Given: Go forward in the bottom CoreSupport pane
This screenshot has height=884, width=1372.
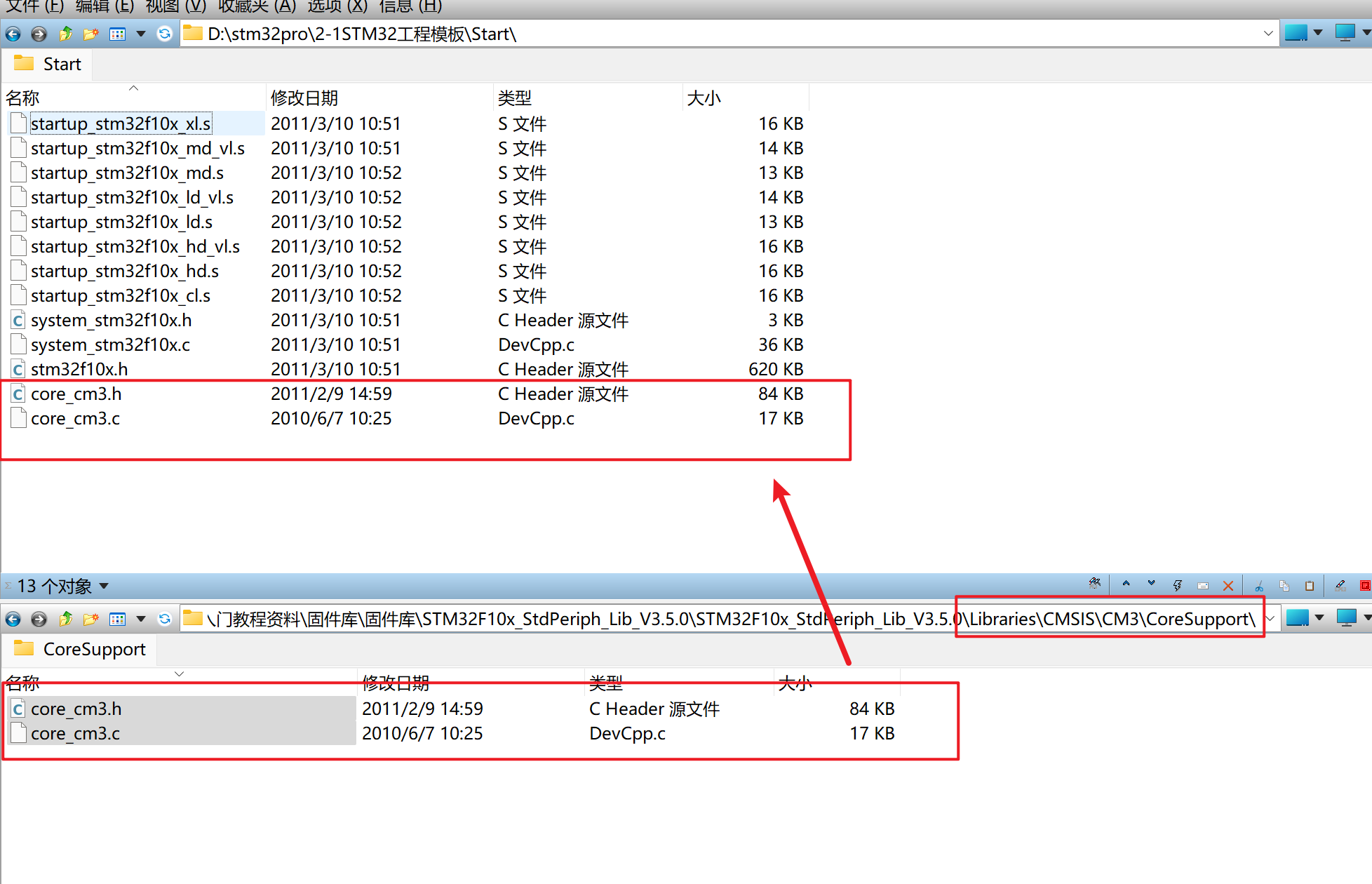Looking at the screenshot, I should 39,619.
